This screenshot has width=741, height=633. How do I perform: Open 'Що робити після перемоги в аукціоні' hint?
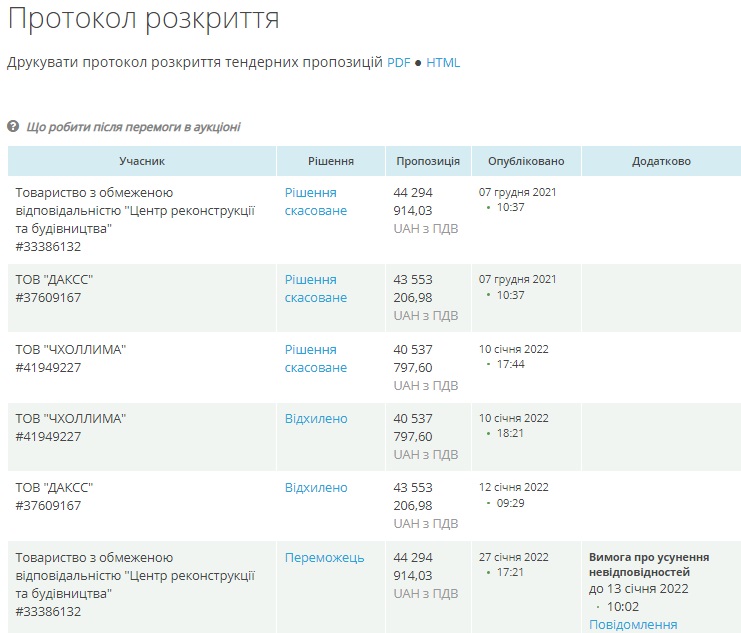point(133,127)
